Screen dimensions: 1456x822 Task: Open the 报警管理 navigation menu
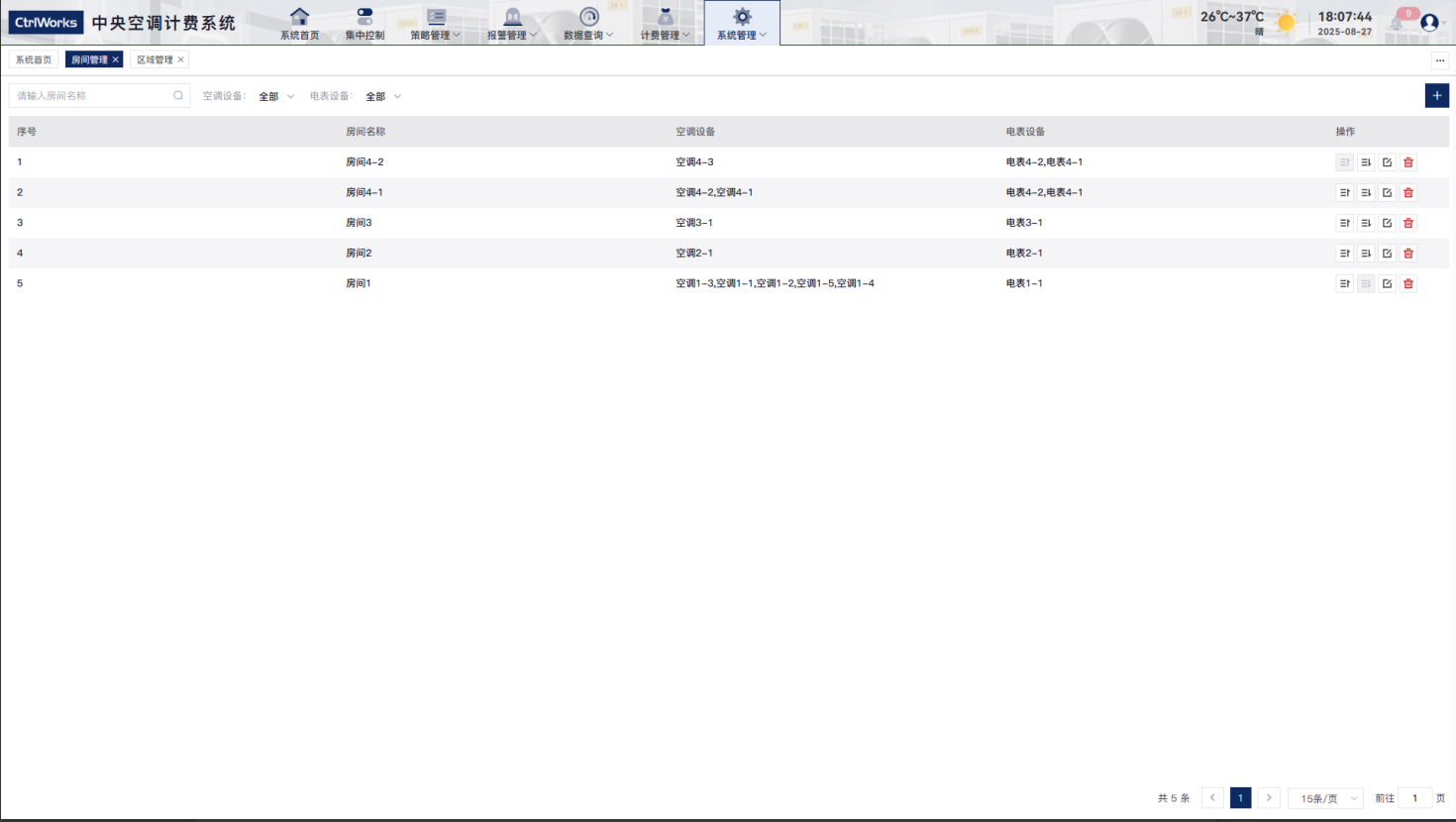click(x=511, y=24)
